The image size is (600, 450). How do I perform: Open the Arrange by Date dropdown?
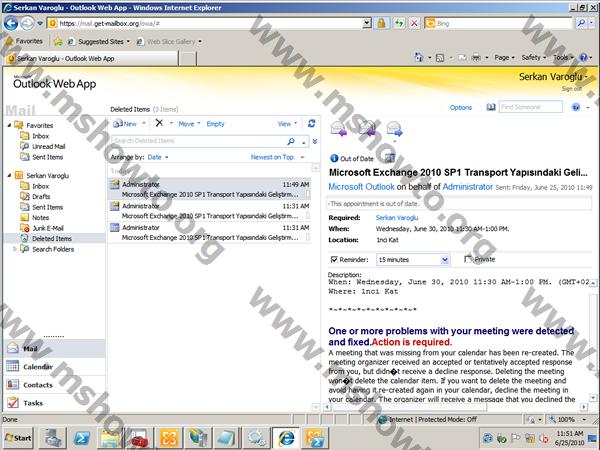158,157
